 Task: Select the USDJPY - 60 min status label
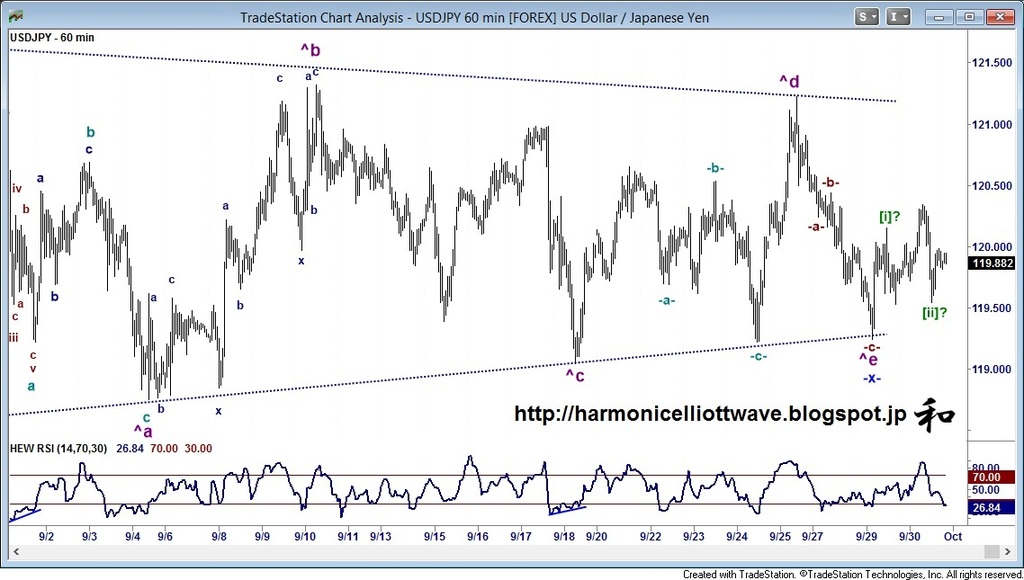(52, 37)
